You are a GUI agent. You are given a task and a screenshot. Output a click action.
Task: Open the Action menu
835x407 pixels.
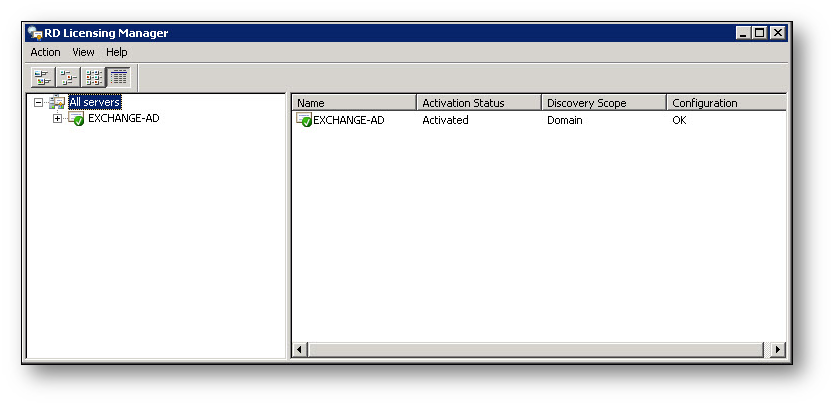tap(45, 52)
